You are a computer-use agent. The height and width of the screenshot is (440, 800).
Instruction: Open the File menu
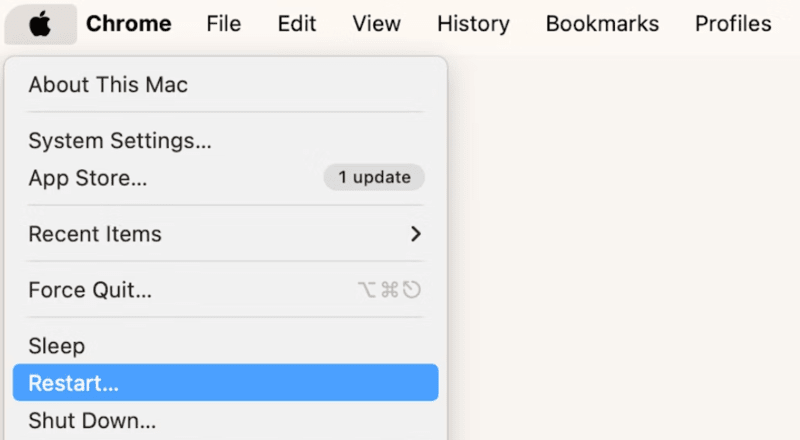224,23
